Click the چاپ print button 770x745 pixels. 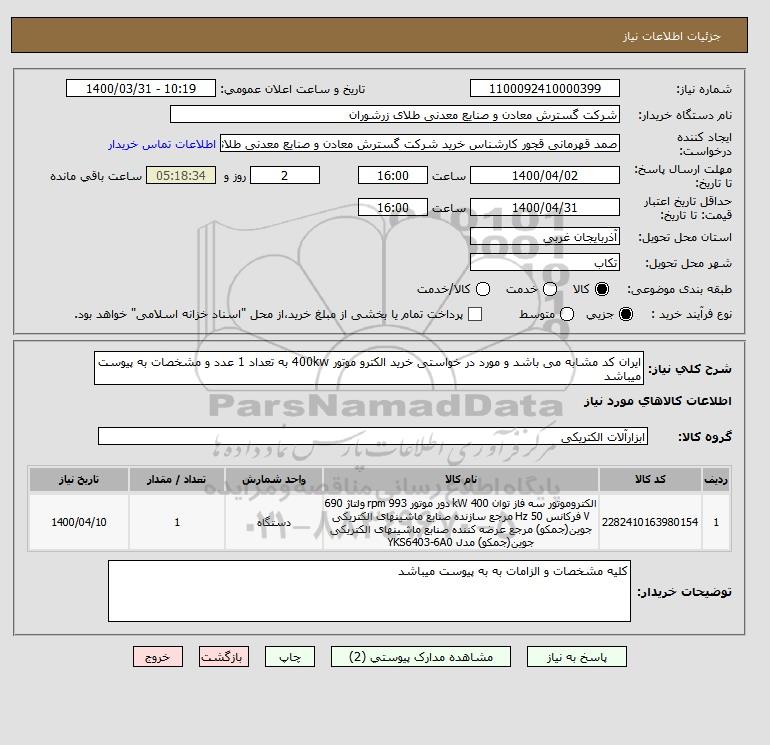tap(290, 657)
